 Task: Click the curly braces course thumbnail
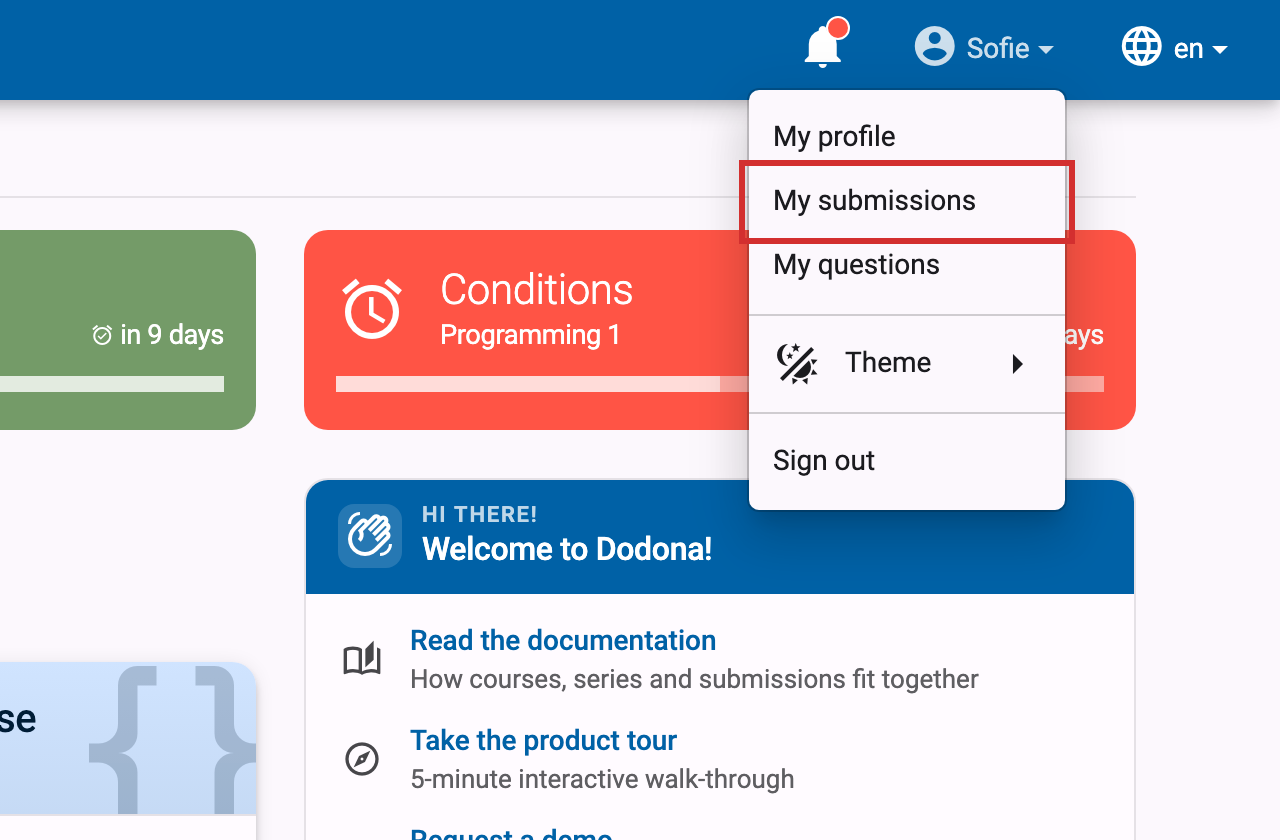pos(172,738)
